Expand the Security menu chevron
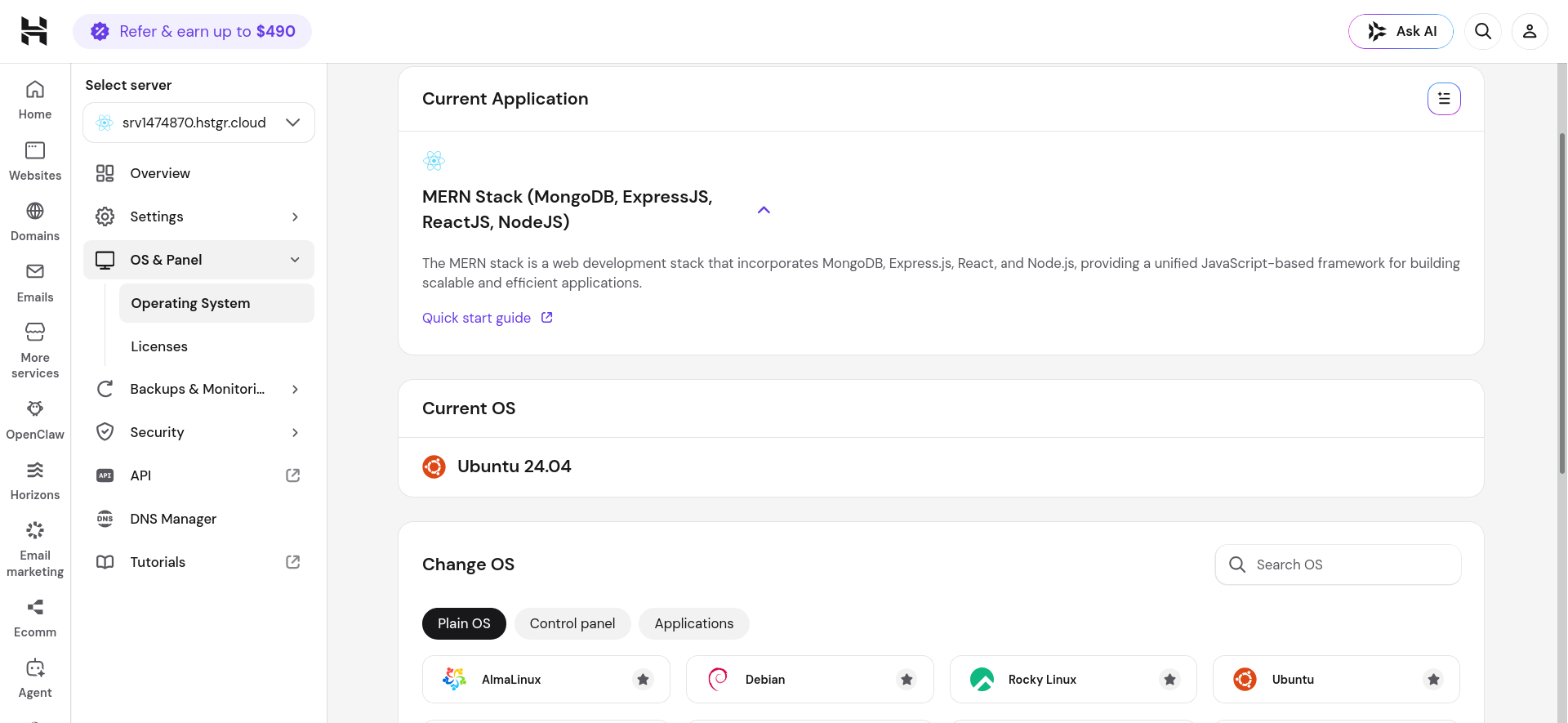The image size is (1568, 723). (295, 432)
